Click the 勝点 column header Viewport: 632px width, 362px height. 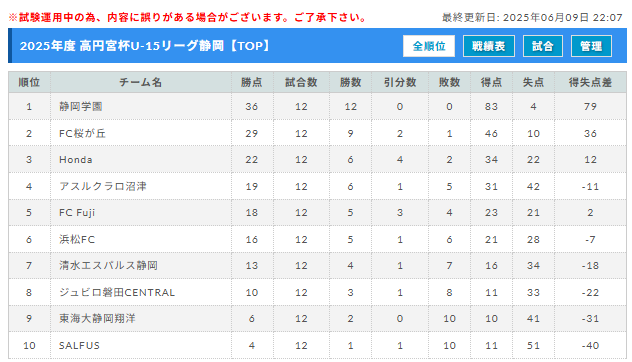(252, 82)
